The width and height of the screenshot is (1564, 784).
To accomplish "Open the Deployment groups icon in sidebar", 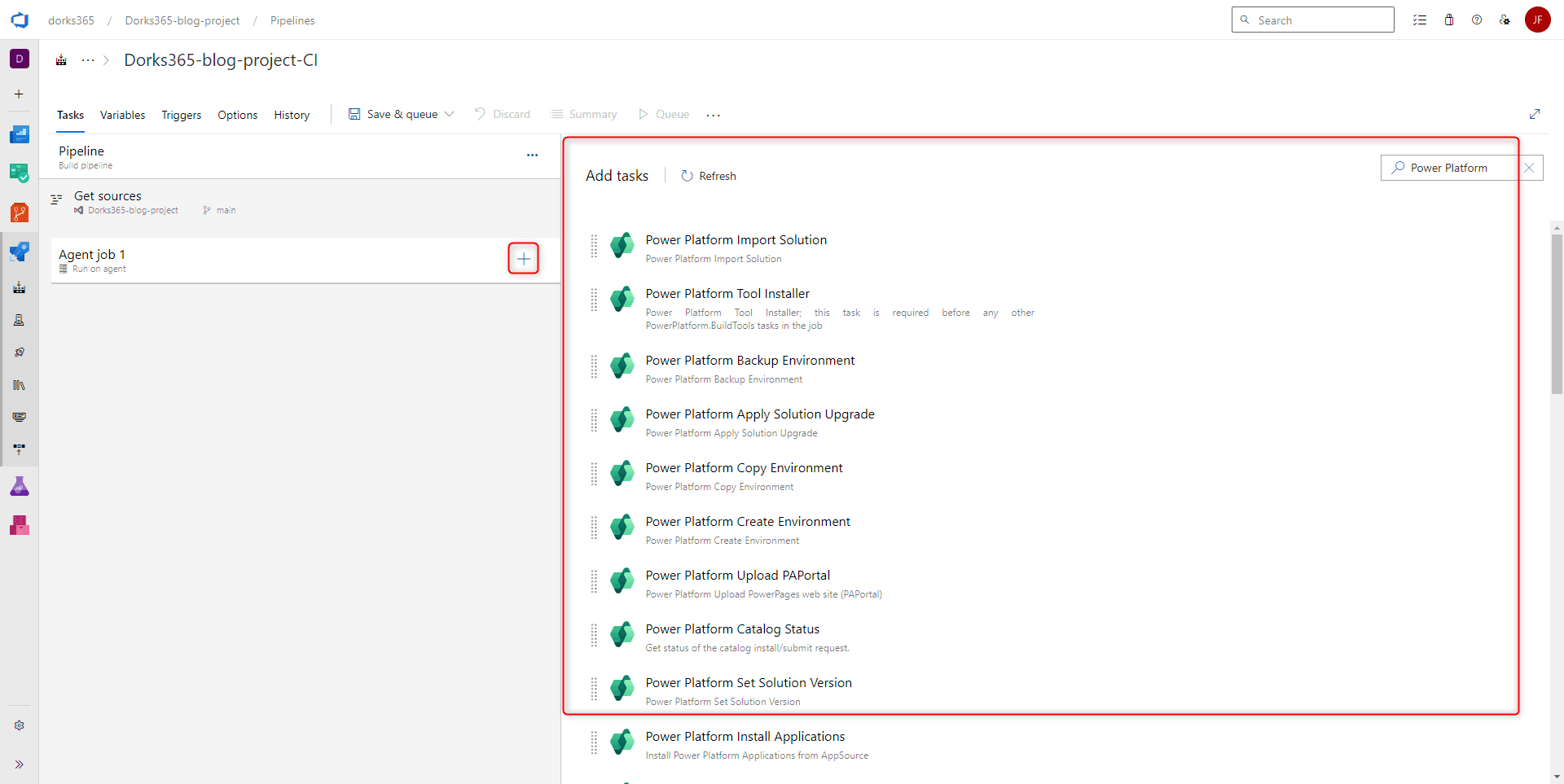I will [20, 449].
